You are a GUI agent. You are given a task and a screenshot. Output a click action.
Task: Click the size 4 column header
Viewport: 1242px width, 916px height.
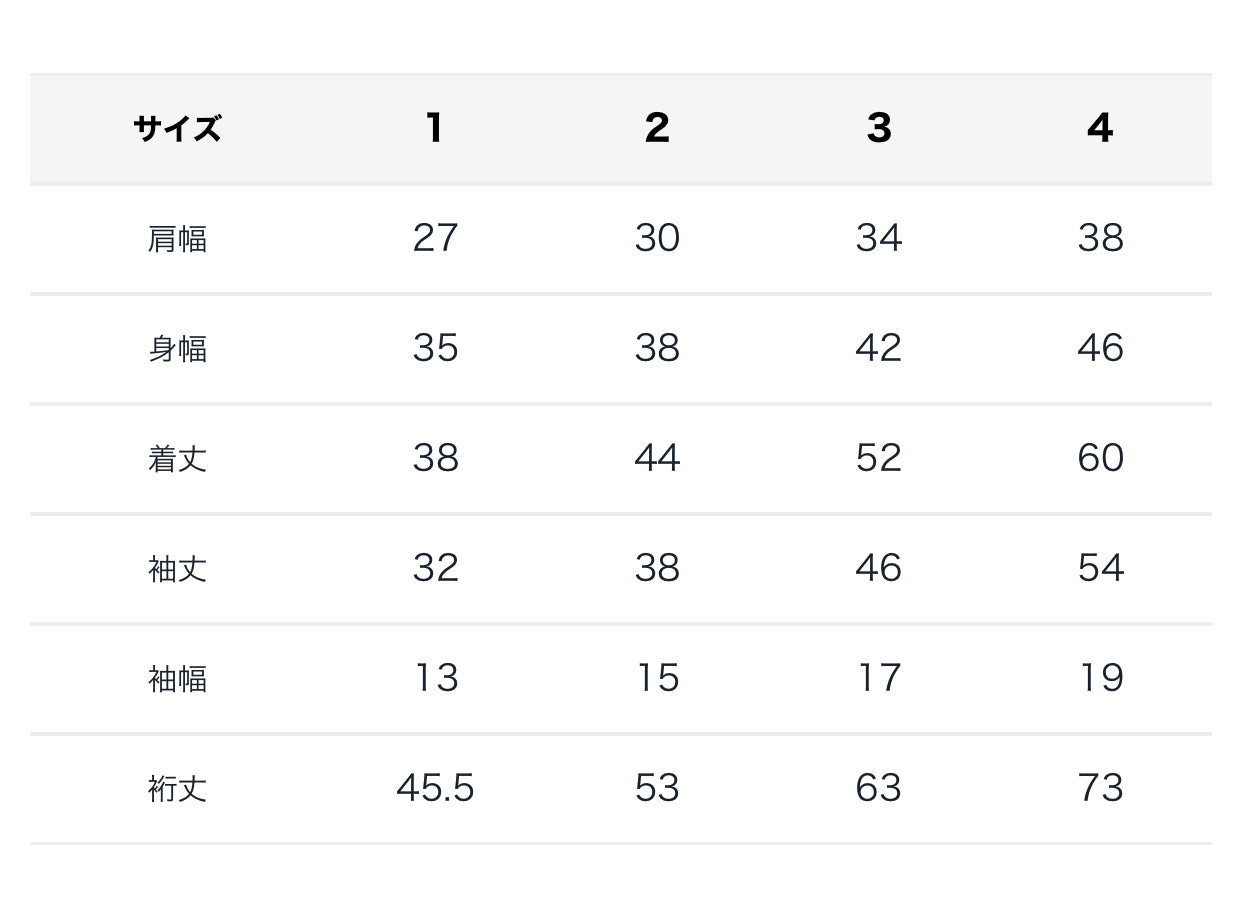1100,128
